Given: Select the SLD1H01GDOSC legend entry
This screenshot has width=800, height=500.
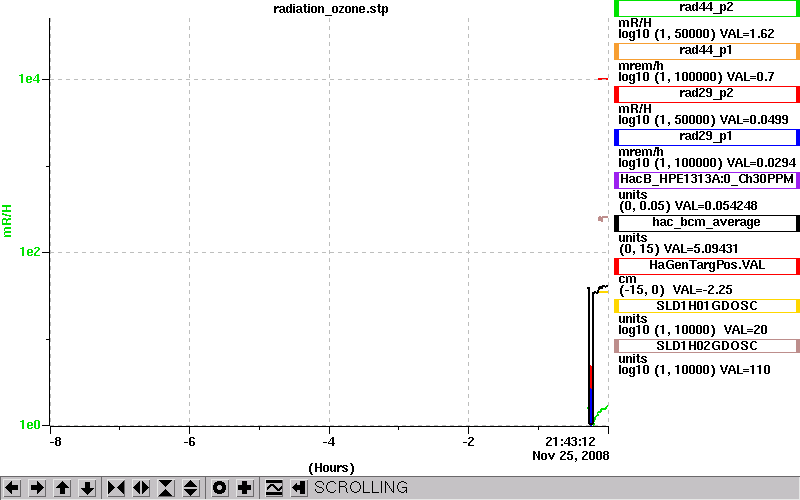Looking at the screenshot, I should [x=707, y=306].
